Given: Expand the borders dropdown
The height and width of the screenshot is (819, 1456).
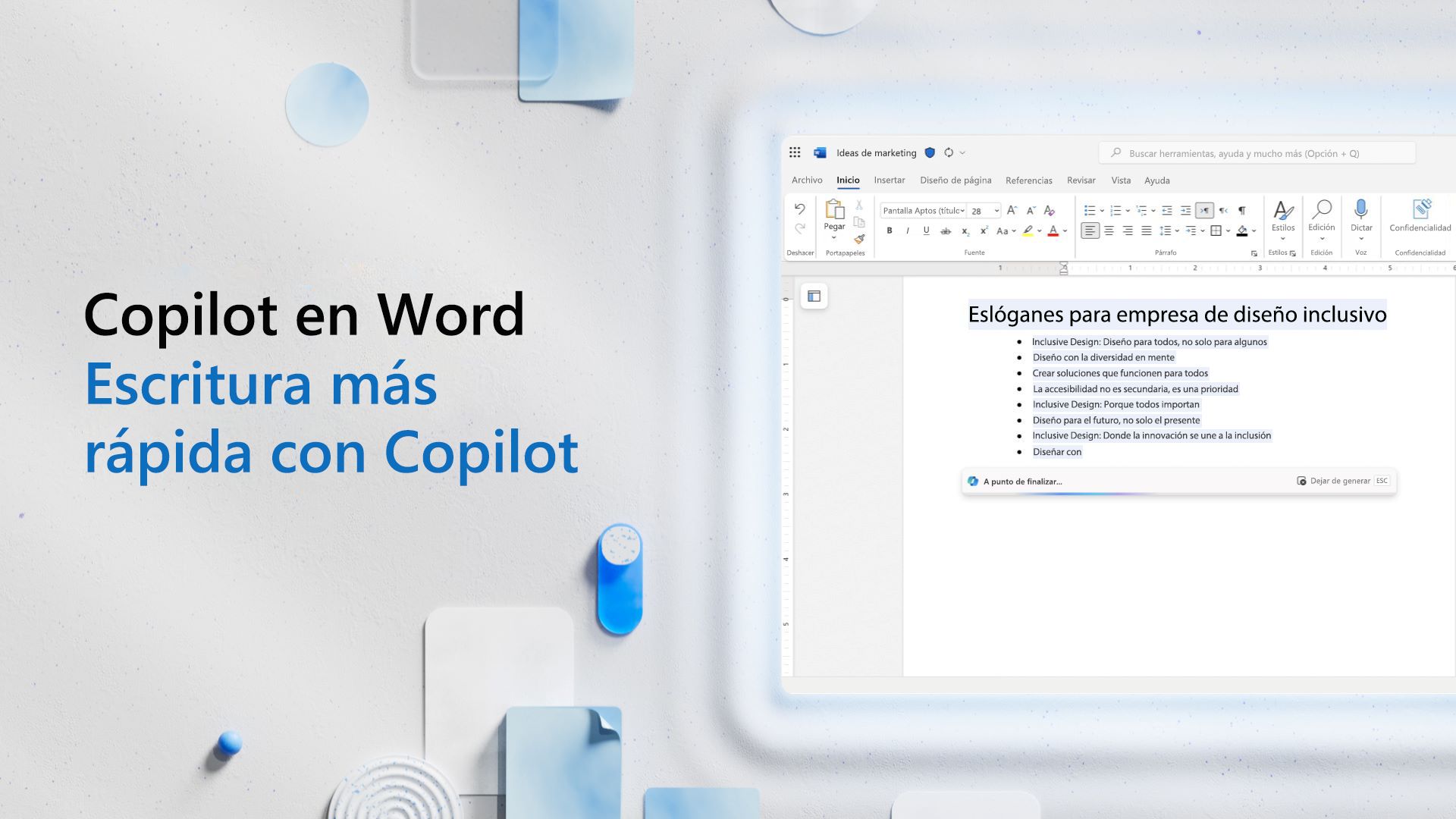Looking at the screenshot, I should coord(1228,231).
